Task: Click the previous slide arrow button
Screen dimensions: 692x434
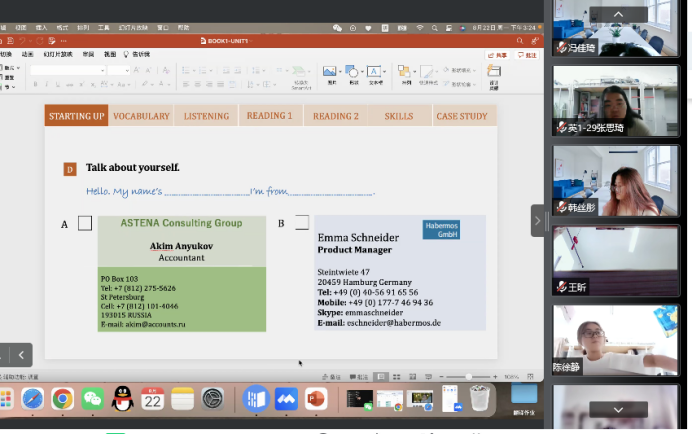Action: pos(22,354)
